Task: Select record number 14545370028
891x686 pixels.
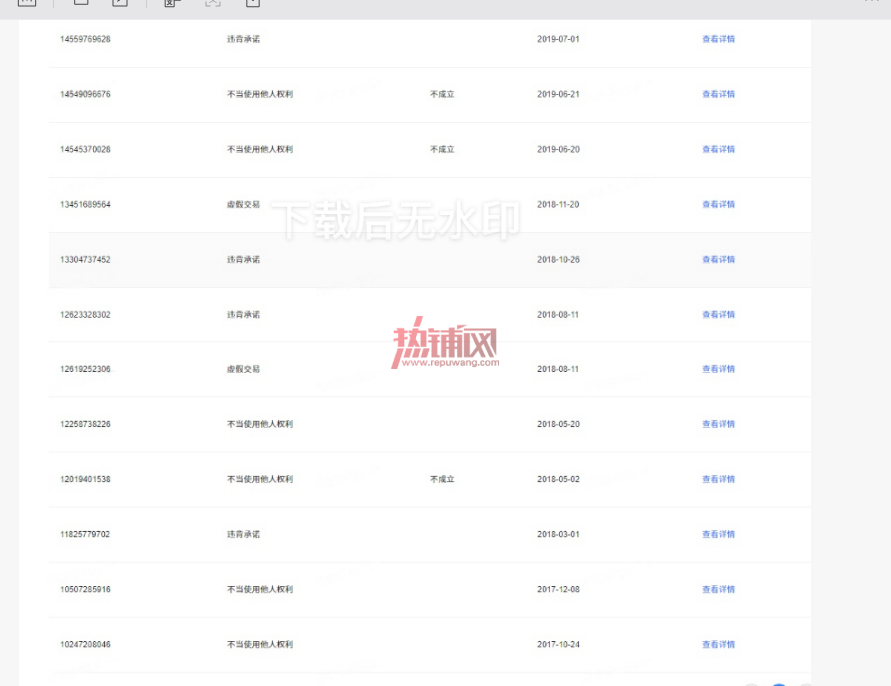Action: coord(85,149)
